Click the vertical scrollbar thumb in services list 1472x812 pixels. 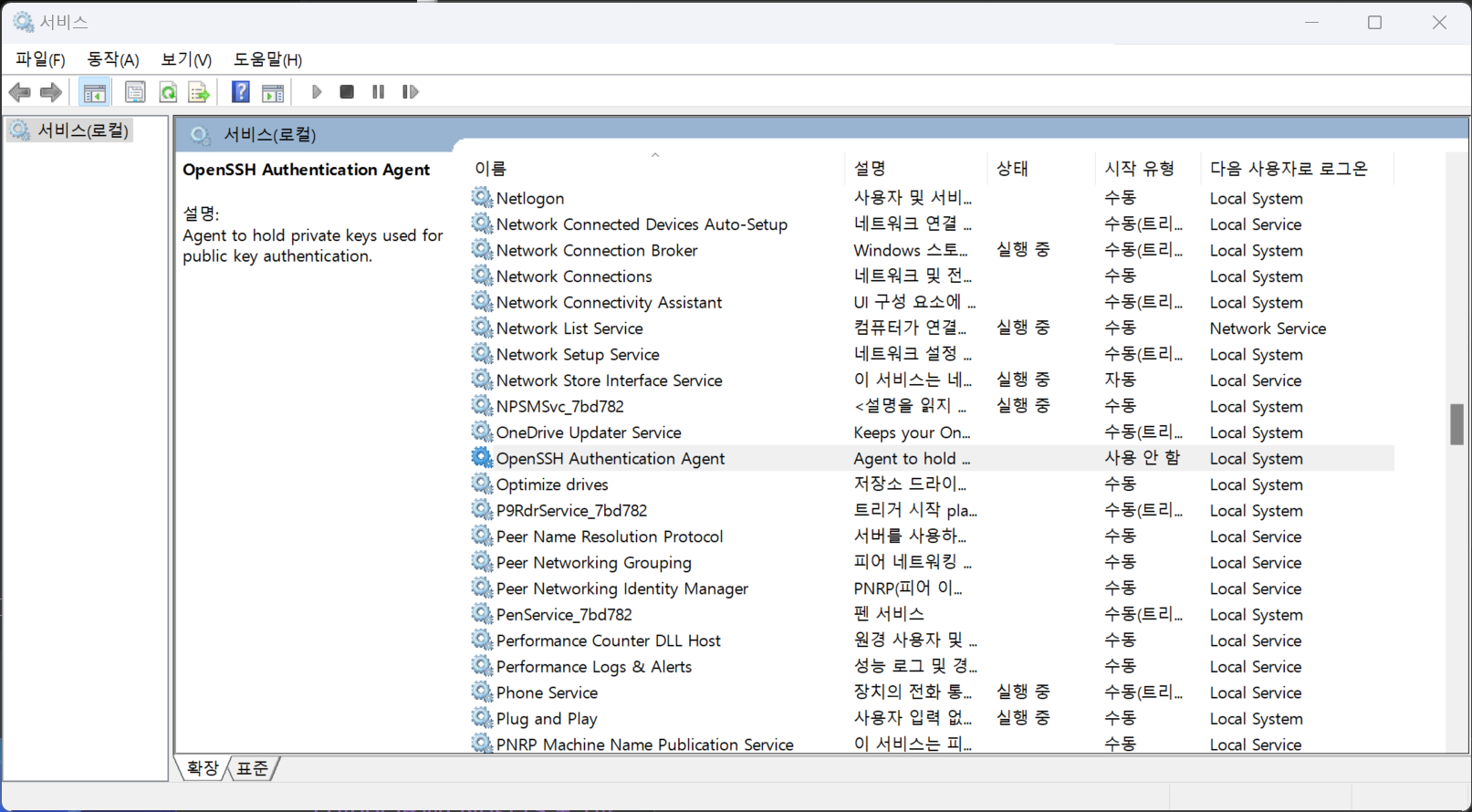coord(1456,424)
